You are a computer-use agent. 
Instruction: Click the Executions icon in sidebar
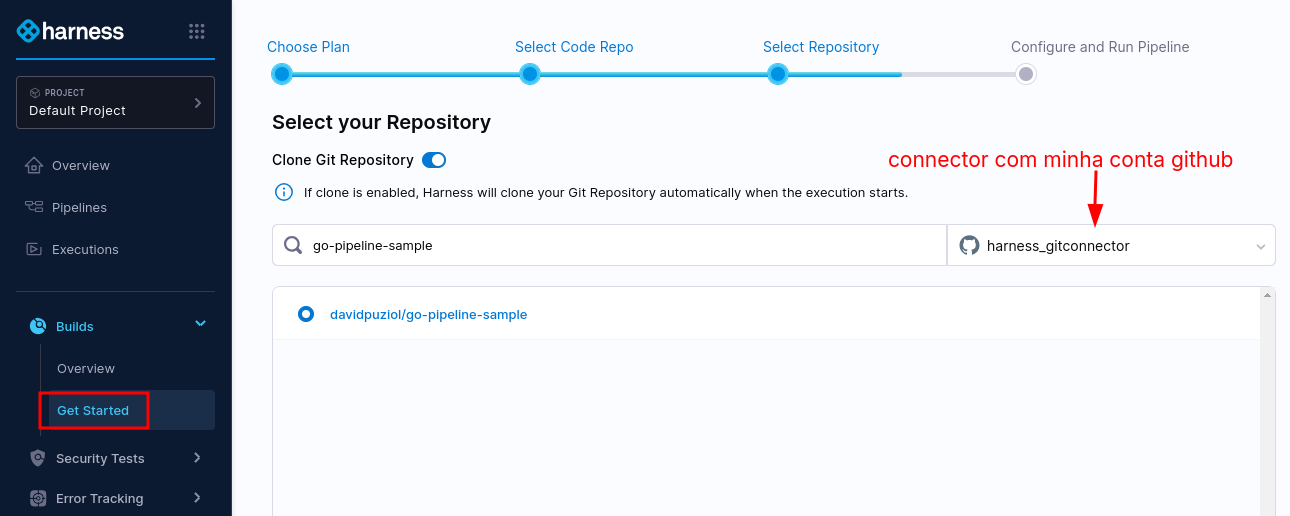34,249
